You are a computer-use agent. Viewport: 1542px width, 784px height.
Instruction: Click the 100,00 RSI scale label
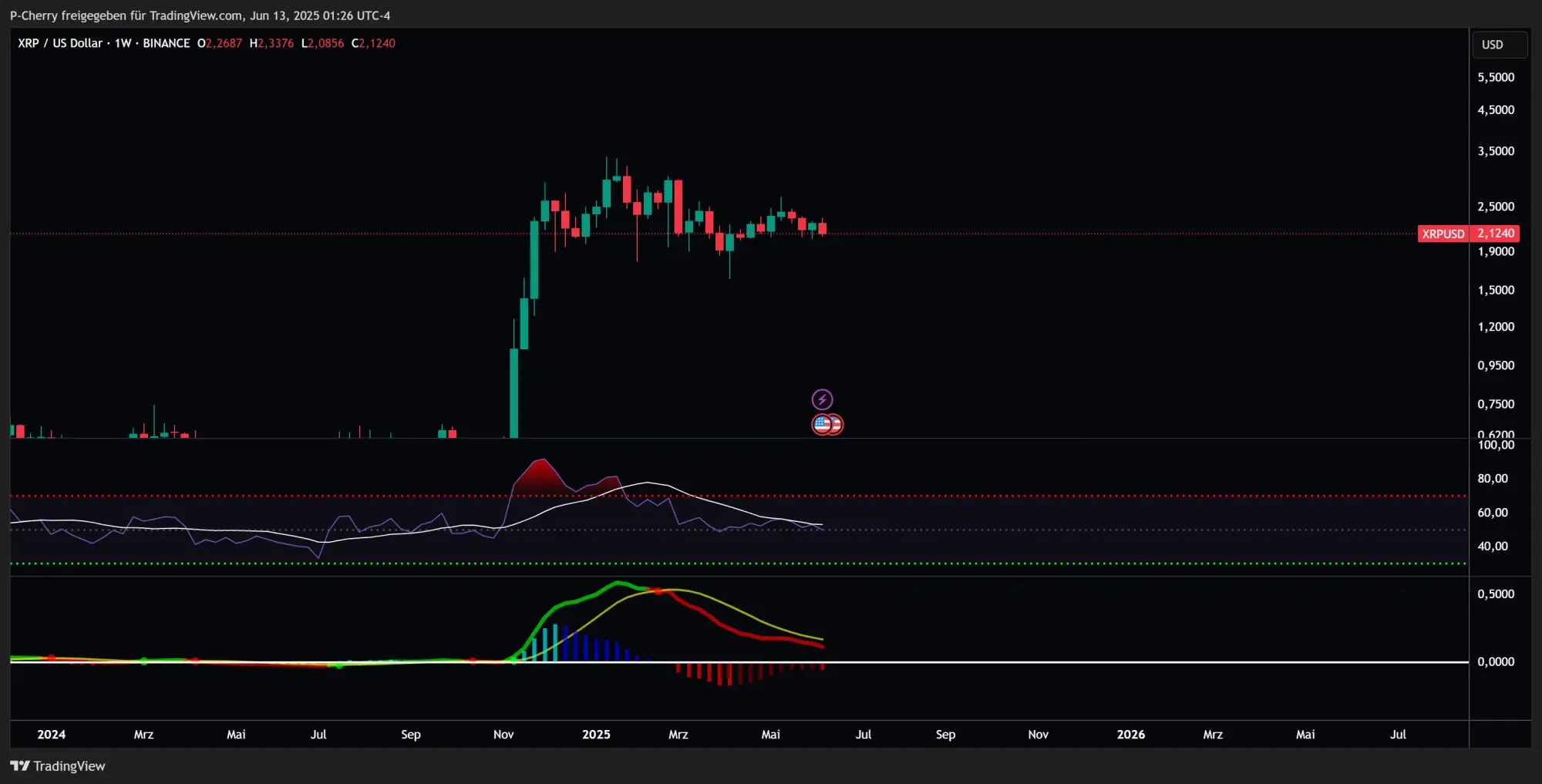[x=1496, y=445]
